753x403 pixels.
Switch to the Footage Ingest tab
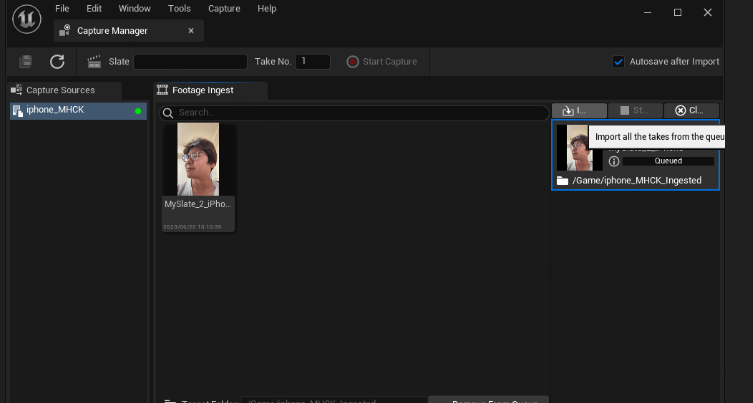(x=210, y=90)
